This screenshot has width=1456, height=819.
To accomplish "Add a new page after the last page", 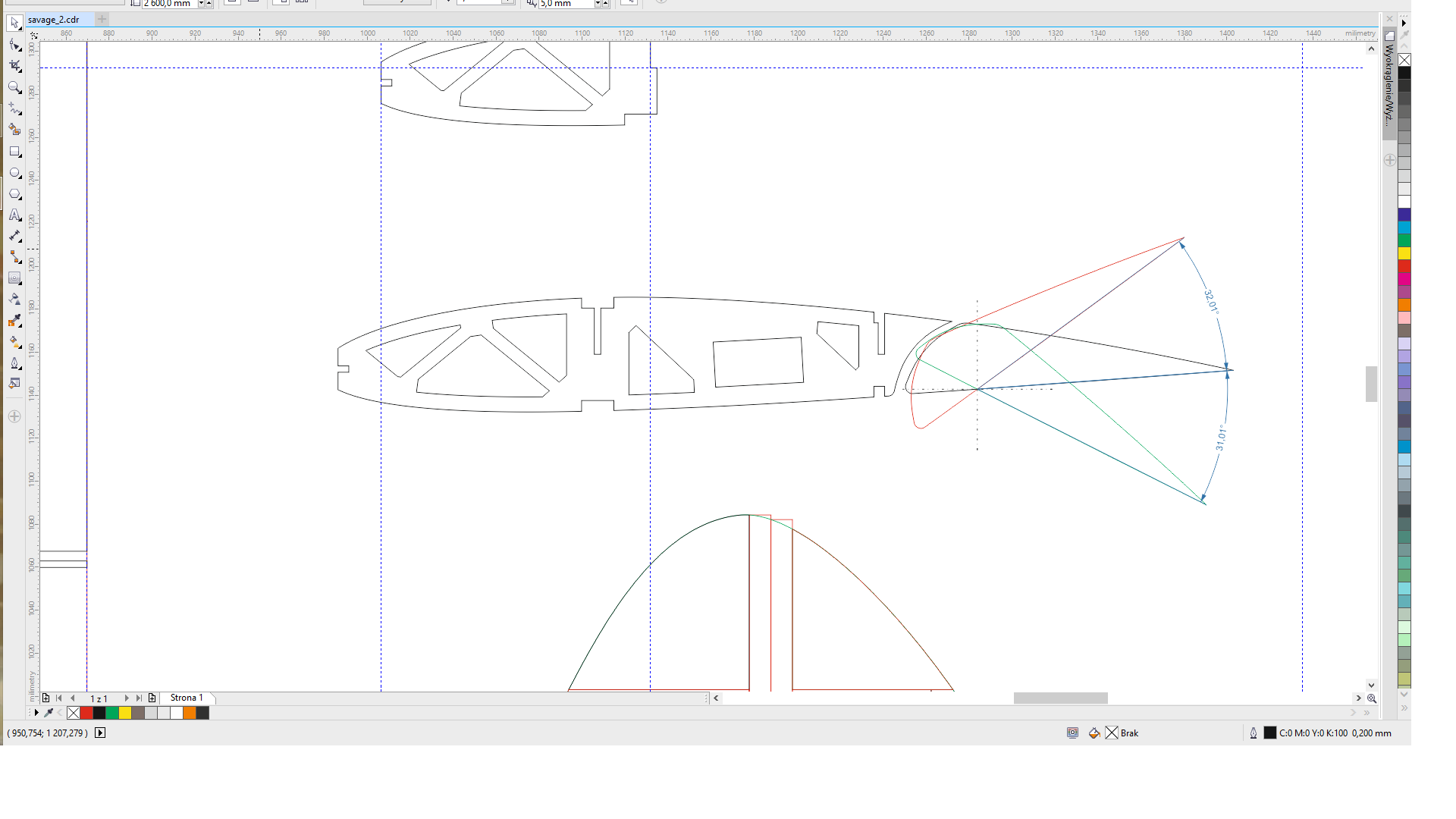I will point(152,698).
